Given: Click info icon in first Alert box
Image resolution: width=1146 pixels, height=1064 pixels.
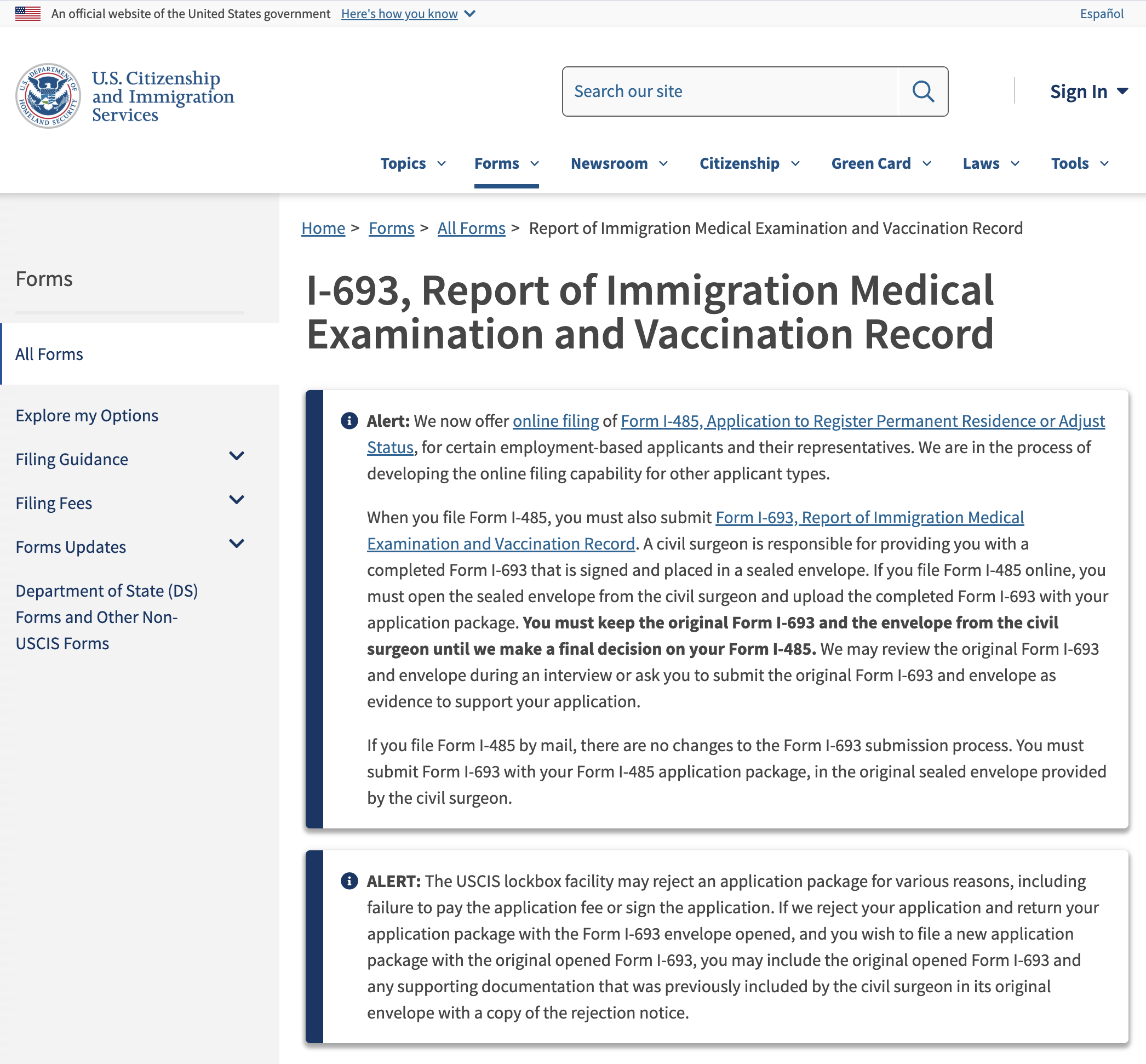Looking at the screenshot, I should click(349, 421).
